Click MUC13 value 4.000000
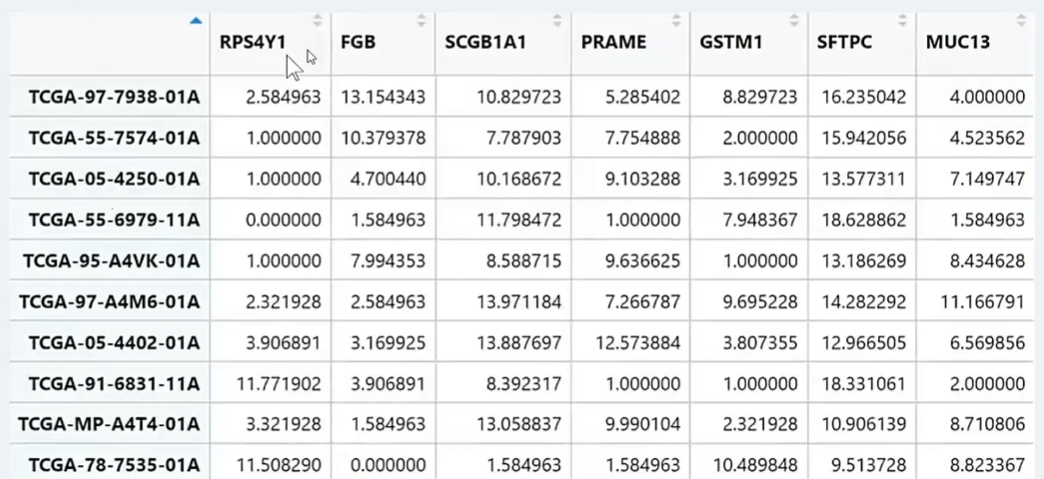The image size is (1044, 479). (987, 97)
